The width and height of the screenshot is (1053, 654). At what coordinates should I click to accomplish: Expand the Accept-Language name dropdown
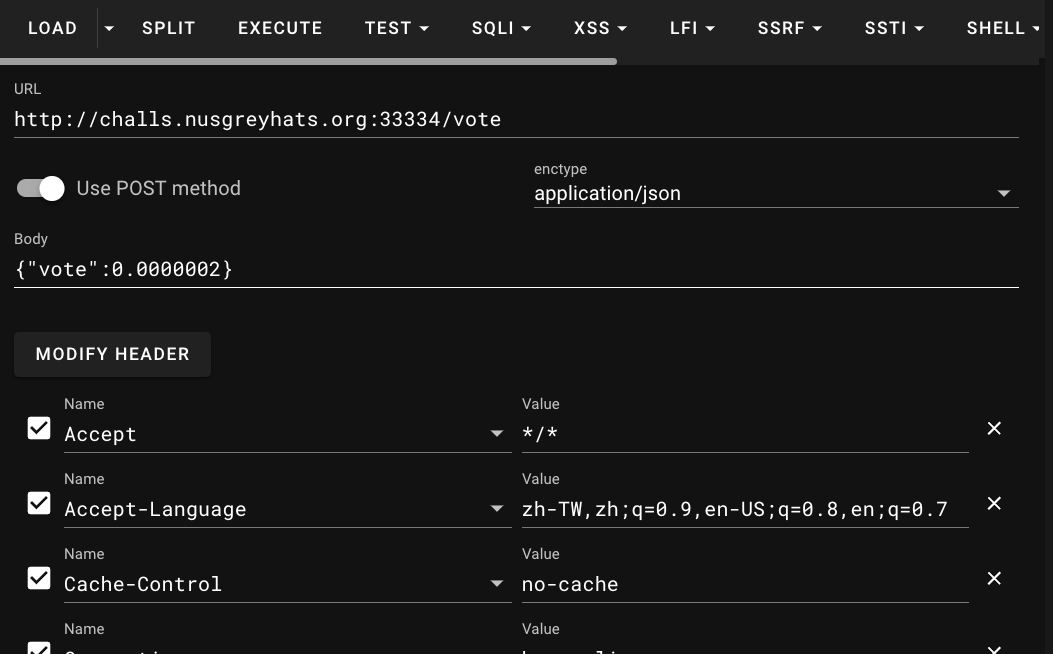tap(497, 509)
